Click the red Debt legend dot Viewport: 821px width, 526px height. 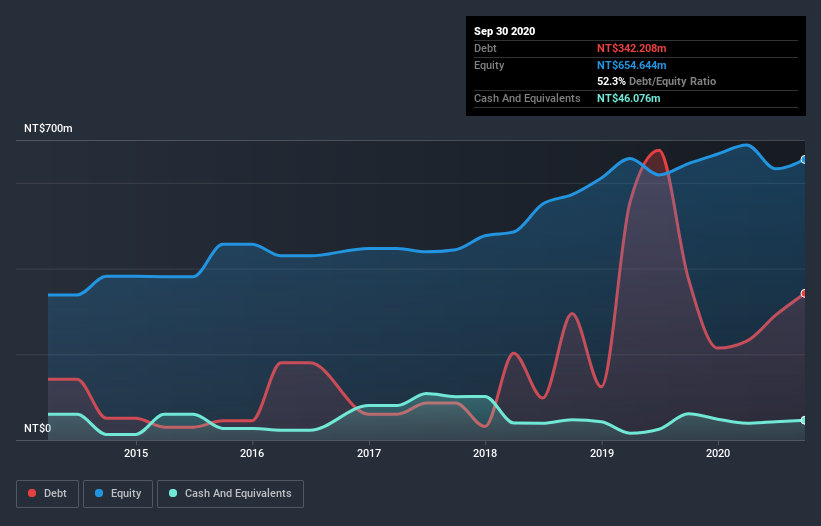coord(32,493)
